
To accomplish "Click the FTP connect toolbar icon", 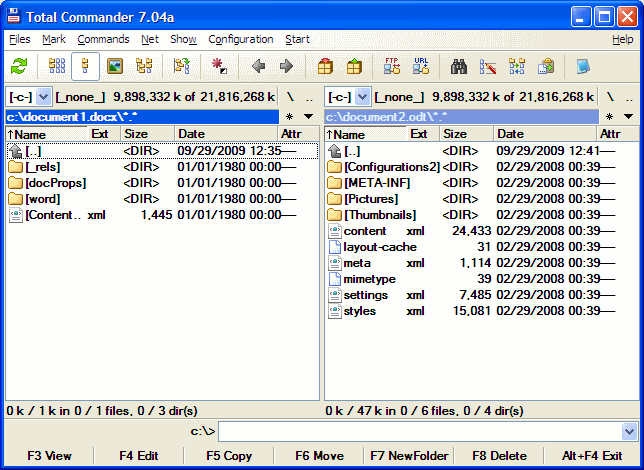I will [x=391, y=67].
